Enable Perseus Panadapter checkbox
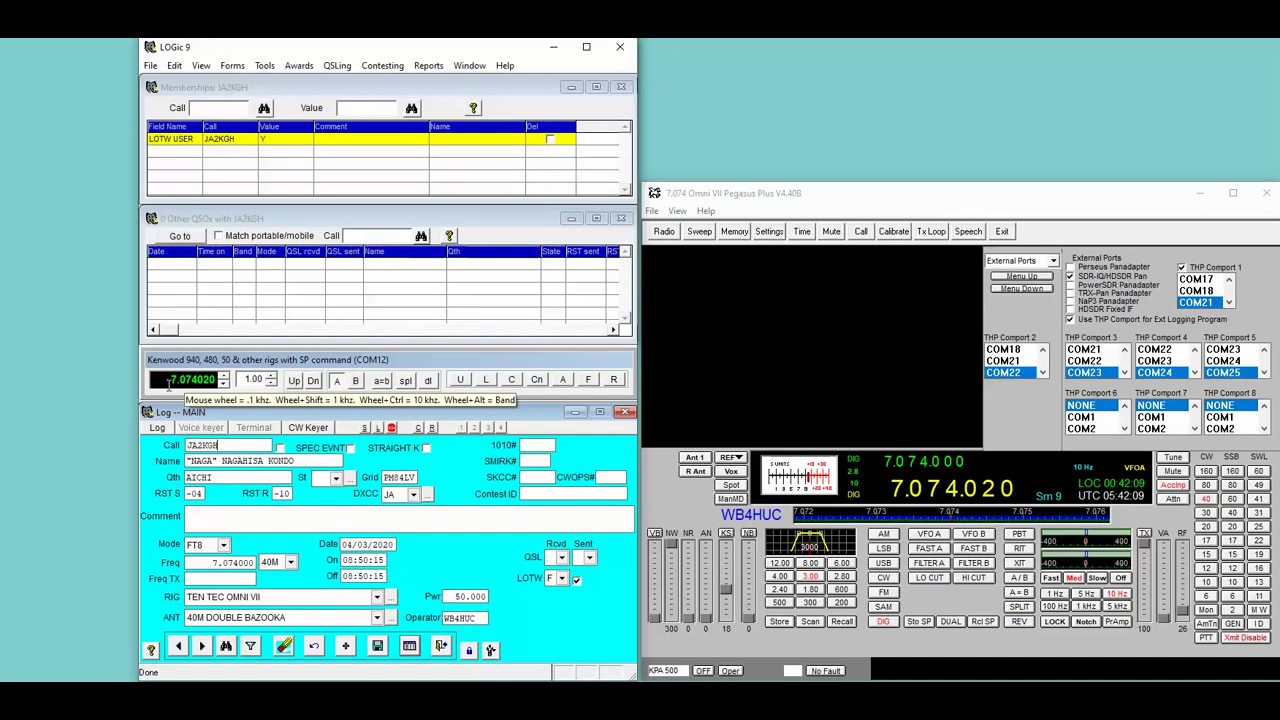This screenshot has width=1280, height=720. pyautogui.click(x=1071, y=267)
